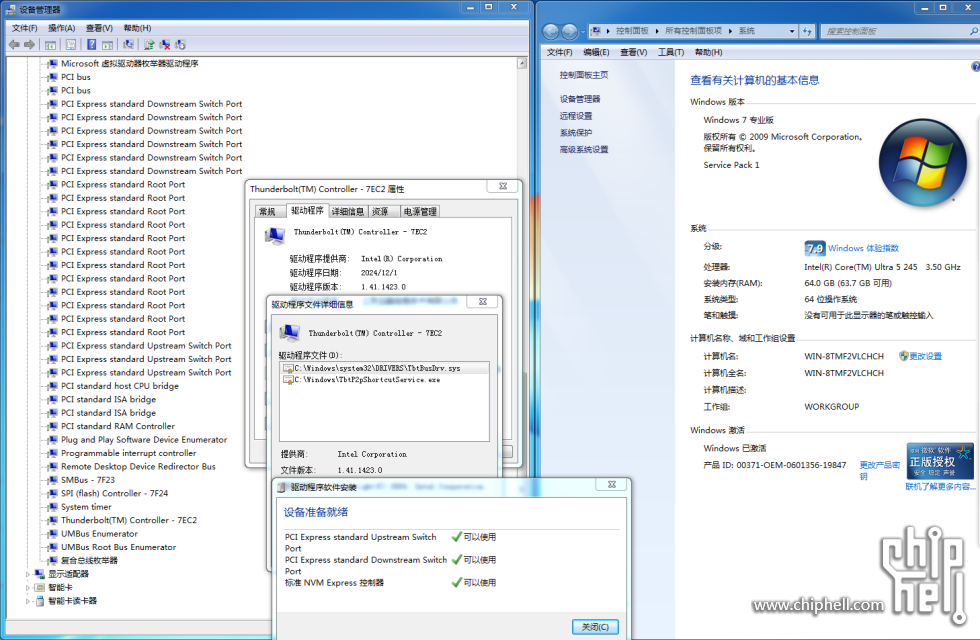Screen dimensions: 980x640
Task: Expand the 智能卡 tree node
Action: [28, 588]
